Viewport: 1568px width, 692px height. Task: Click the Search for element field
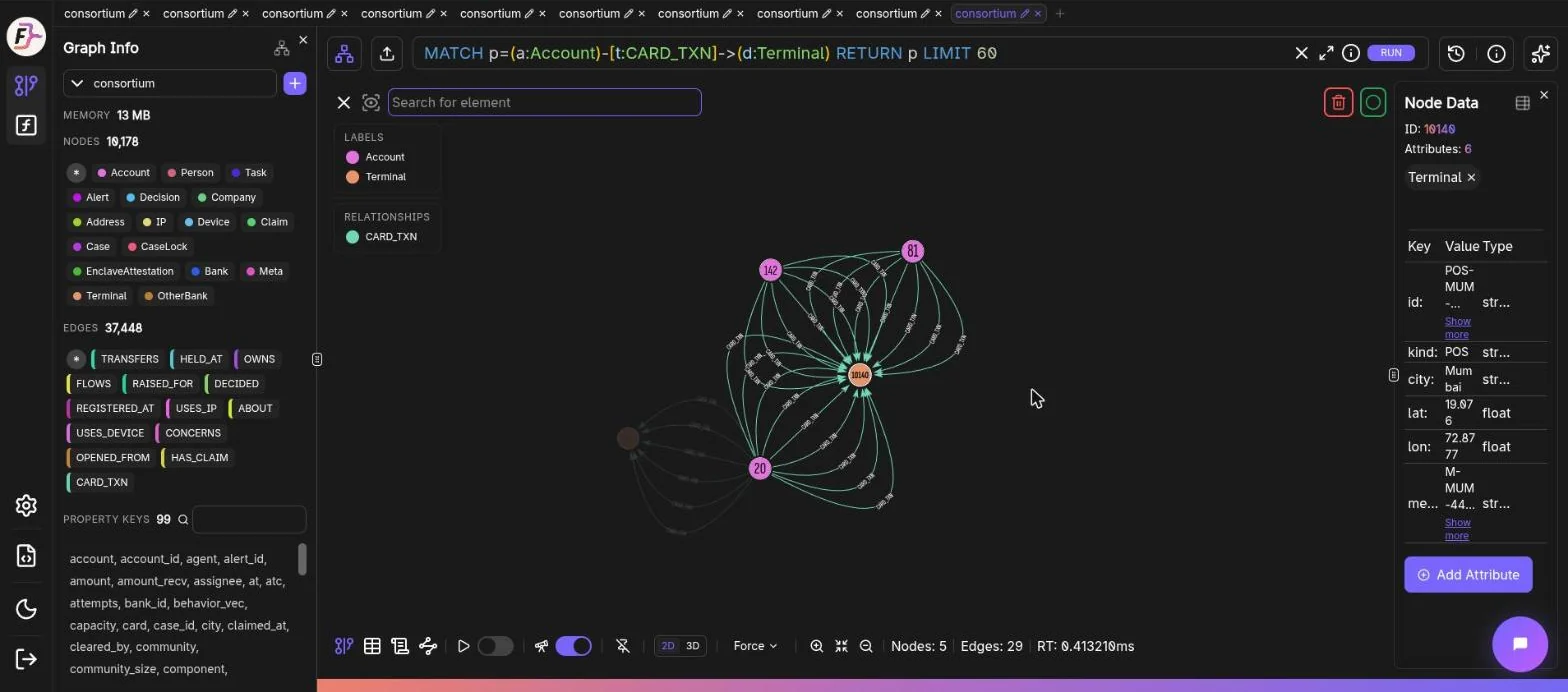(545, 102)
